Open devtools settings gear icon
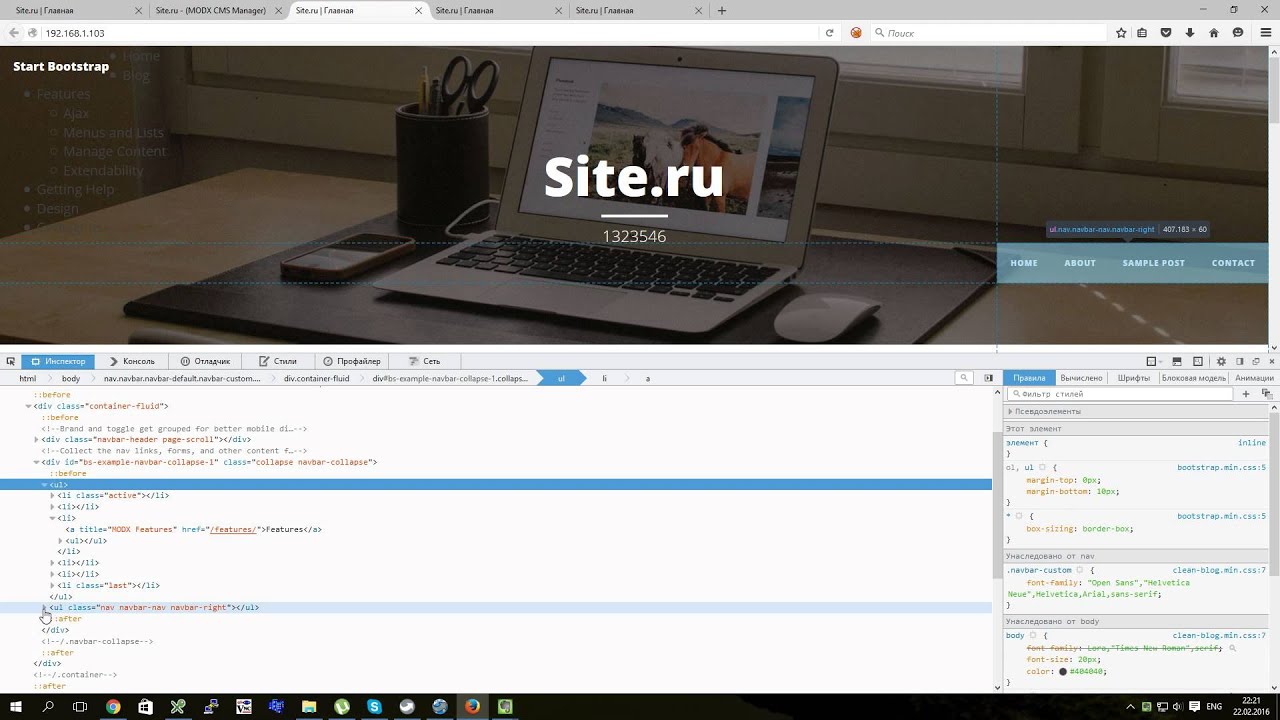Screen dimensions: 1280x720 click(x=1221, y=361)
